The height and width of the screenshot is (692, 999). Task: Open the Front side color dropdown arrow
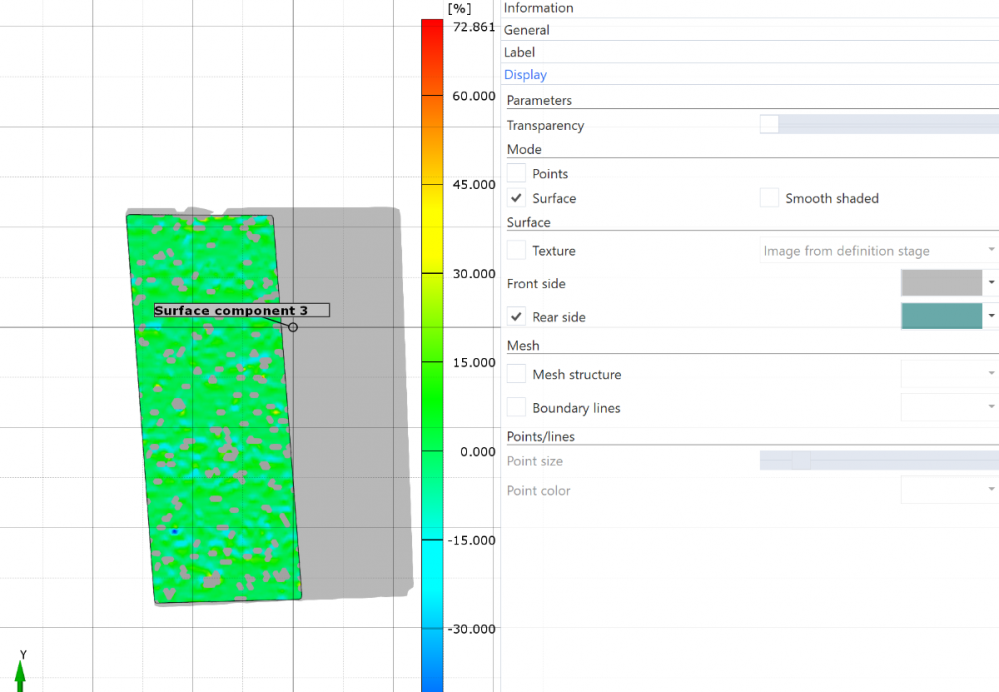click(x=991, y=283)
